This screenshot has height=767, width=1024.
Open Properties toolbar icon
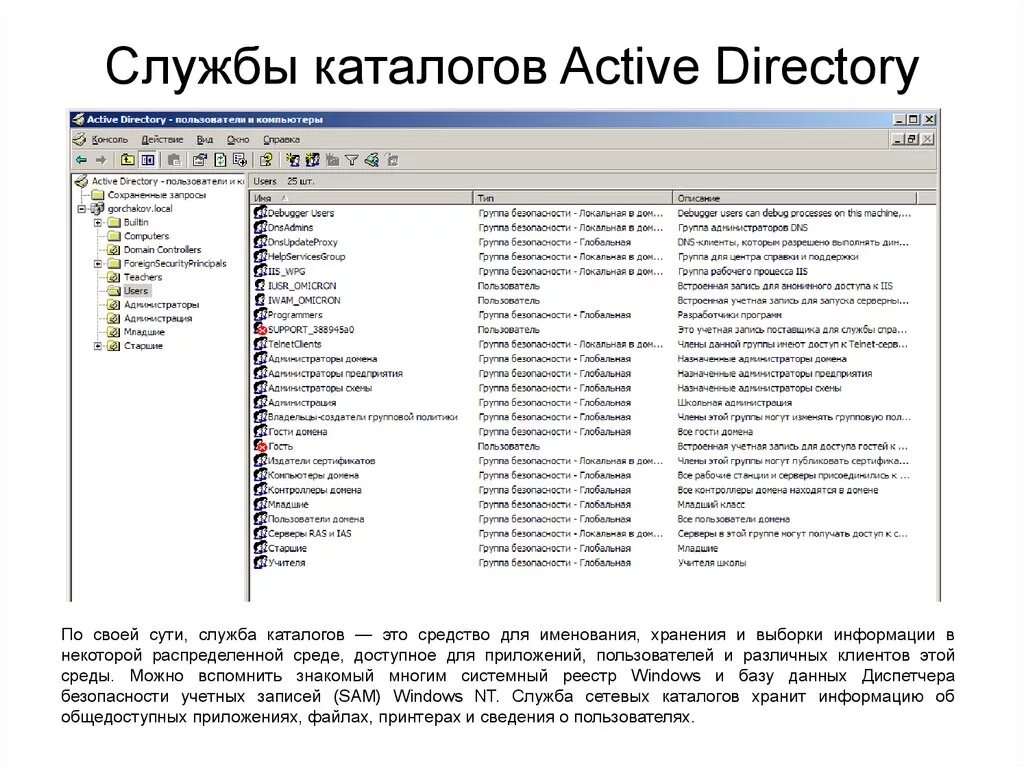[x=200, y=160]
